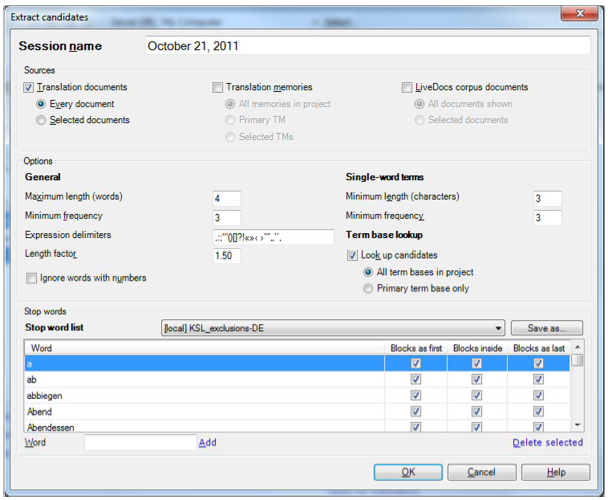608x500 pixels.
Task: Toggle Blocks inside for 'ab'
Action: 477,379
